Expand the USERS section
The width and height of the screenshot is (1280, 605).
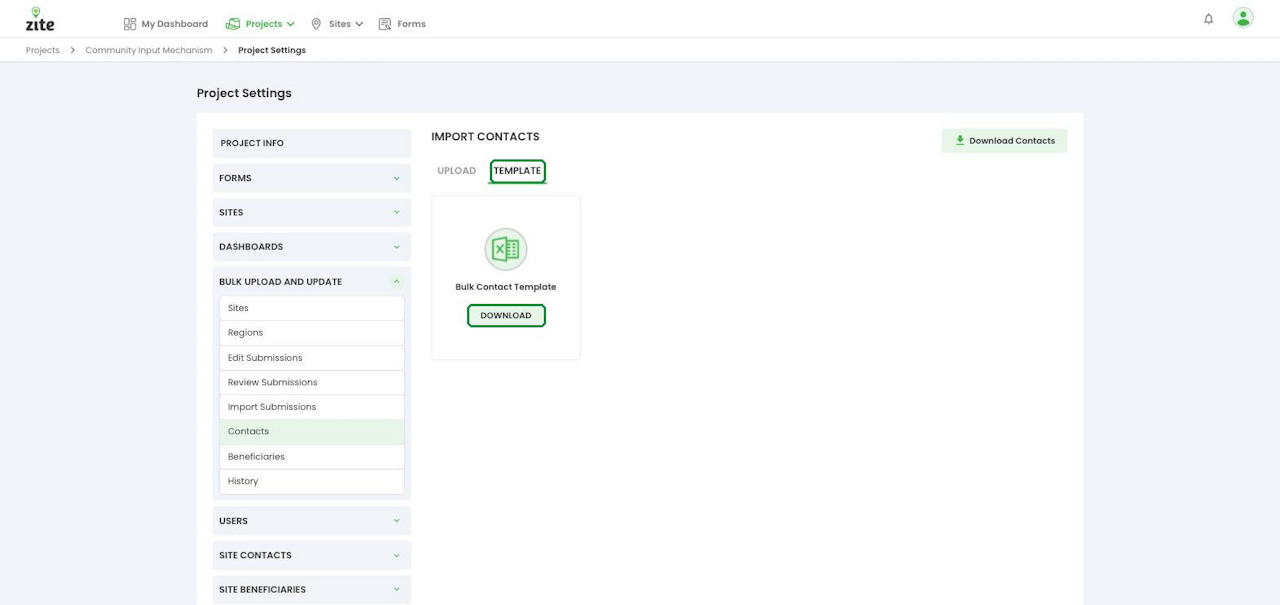coord(312,521)
